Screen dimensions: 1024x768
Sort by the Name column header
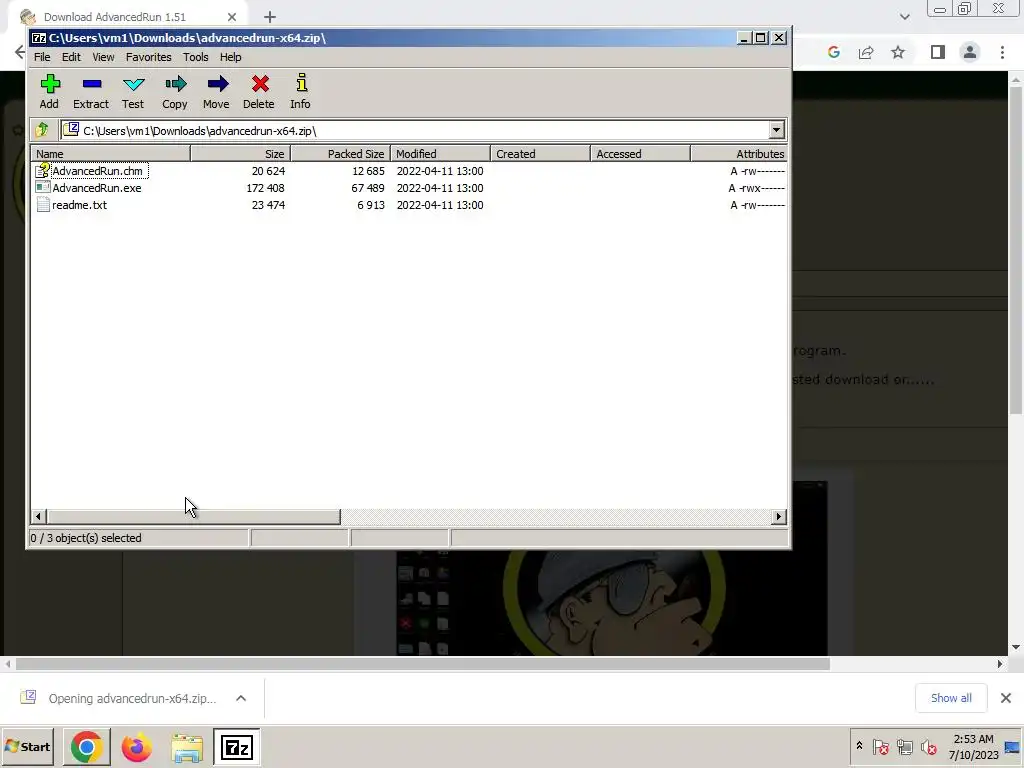pyautogui.click(x=110, y=153)
